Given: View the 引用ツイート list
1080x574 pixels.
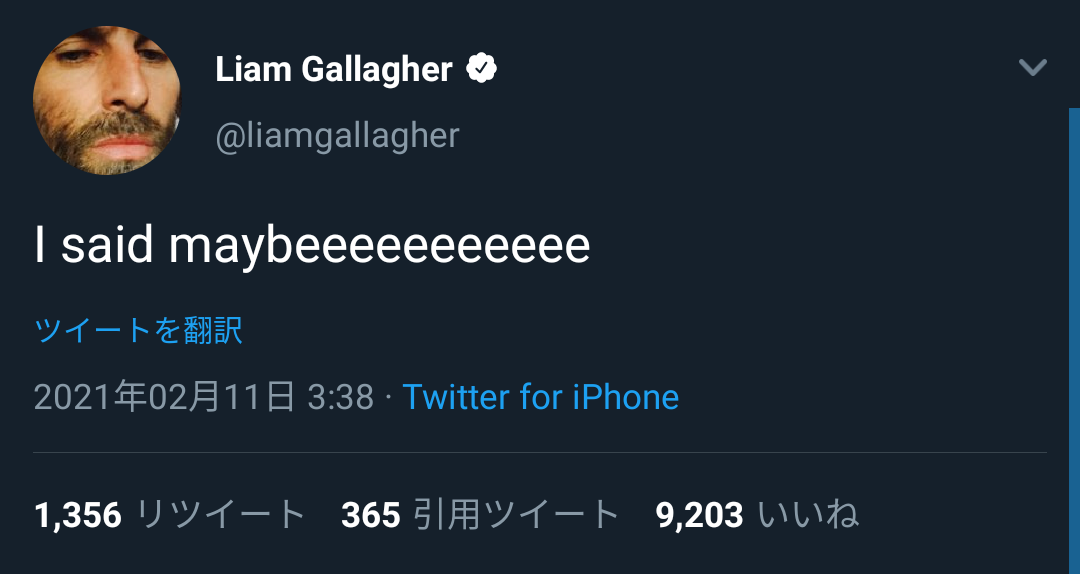Looking at the screenshot, I should point(517,515).
